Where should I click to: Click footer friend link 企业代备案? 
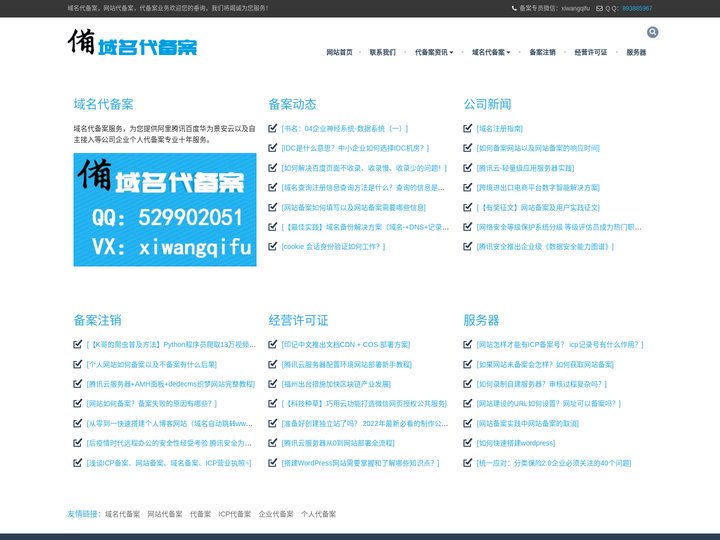276,514
